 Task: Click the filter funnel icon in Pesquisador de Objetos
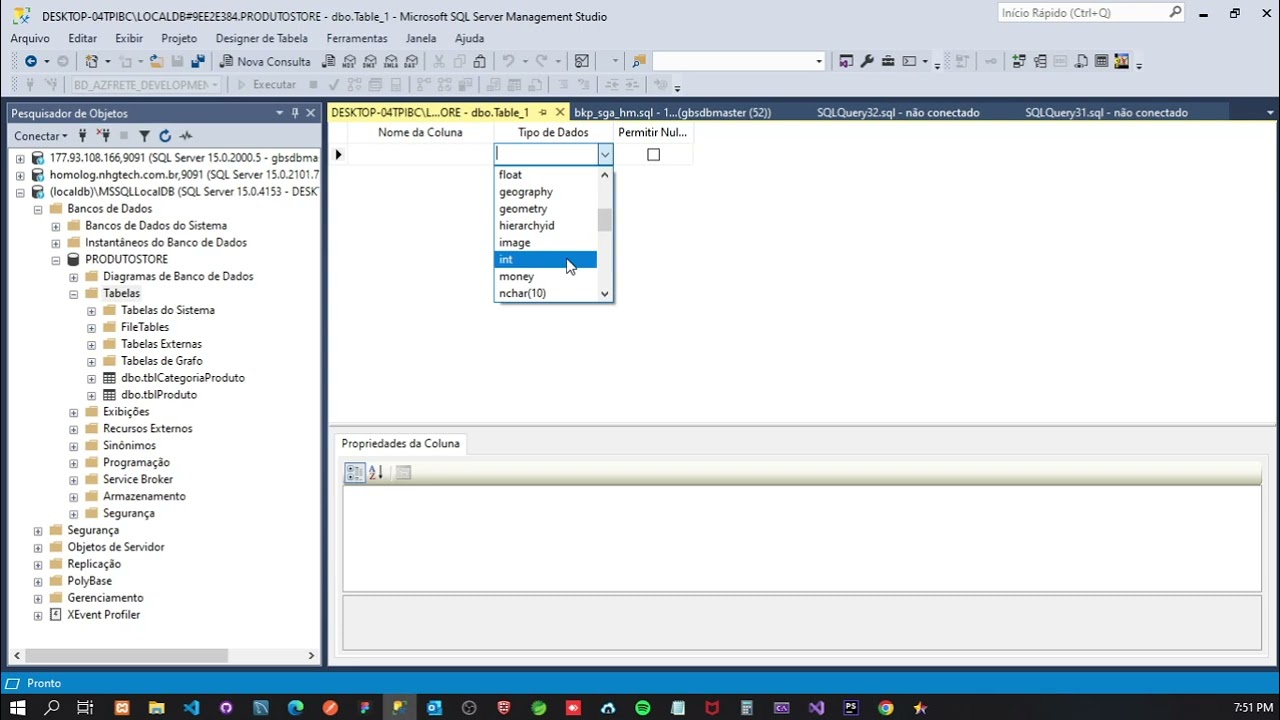144,136
